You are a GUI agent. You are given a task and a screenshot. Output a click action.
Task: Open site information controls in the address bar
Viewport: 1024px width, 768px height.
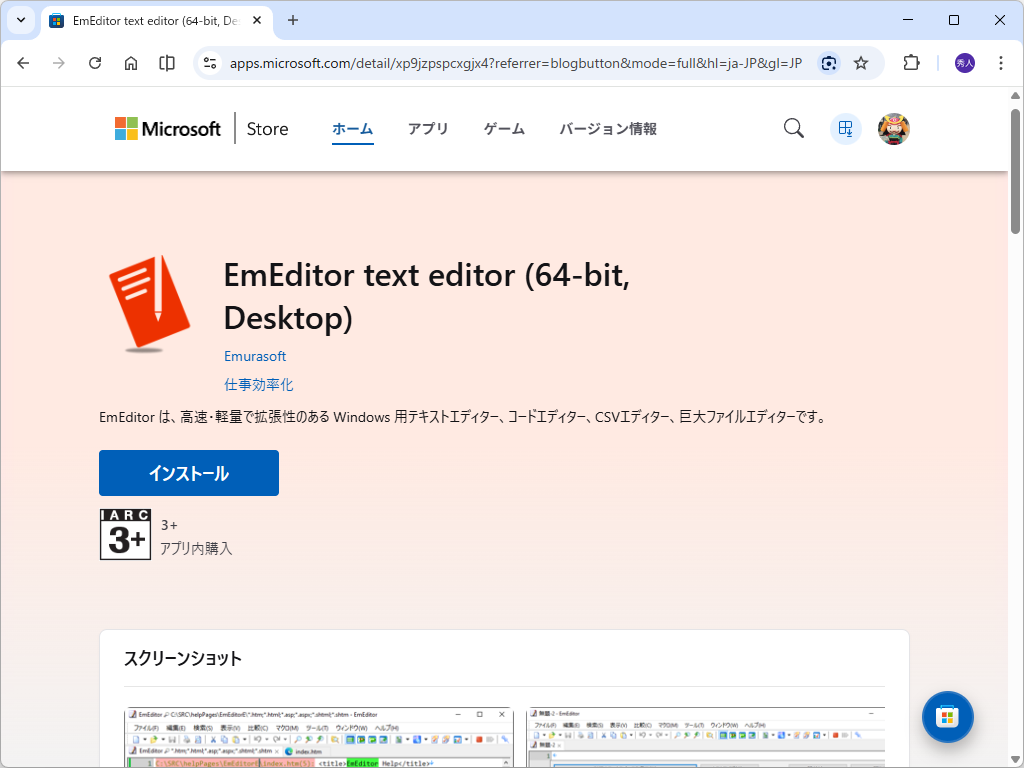[207, 62]
